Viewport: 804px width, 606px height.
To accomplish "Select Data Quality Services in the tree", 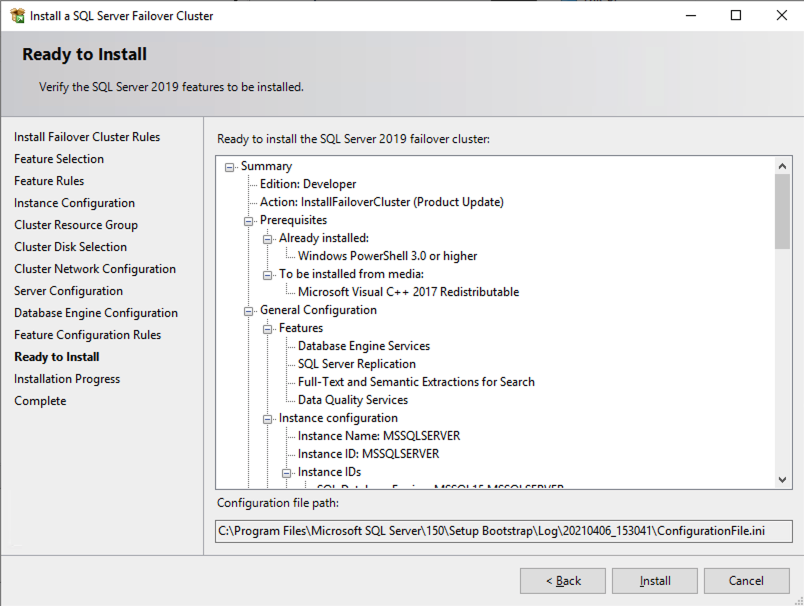I will 352,400.
